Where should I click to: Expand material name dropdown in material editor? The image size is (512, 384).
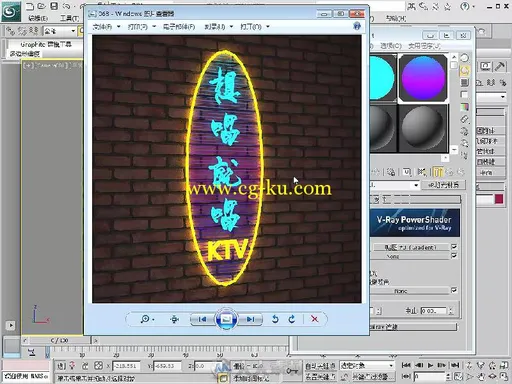[416, 185]
